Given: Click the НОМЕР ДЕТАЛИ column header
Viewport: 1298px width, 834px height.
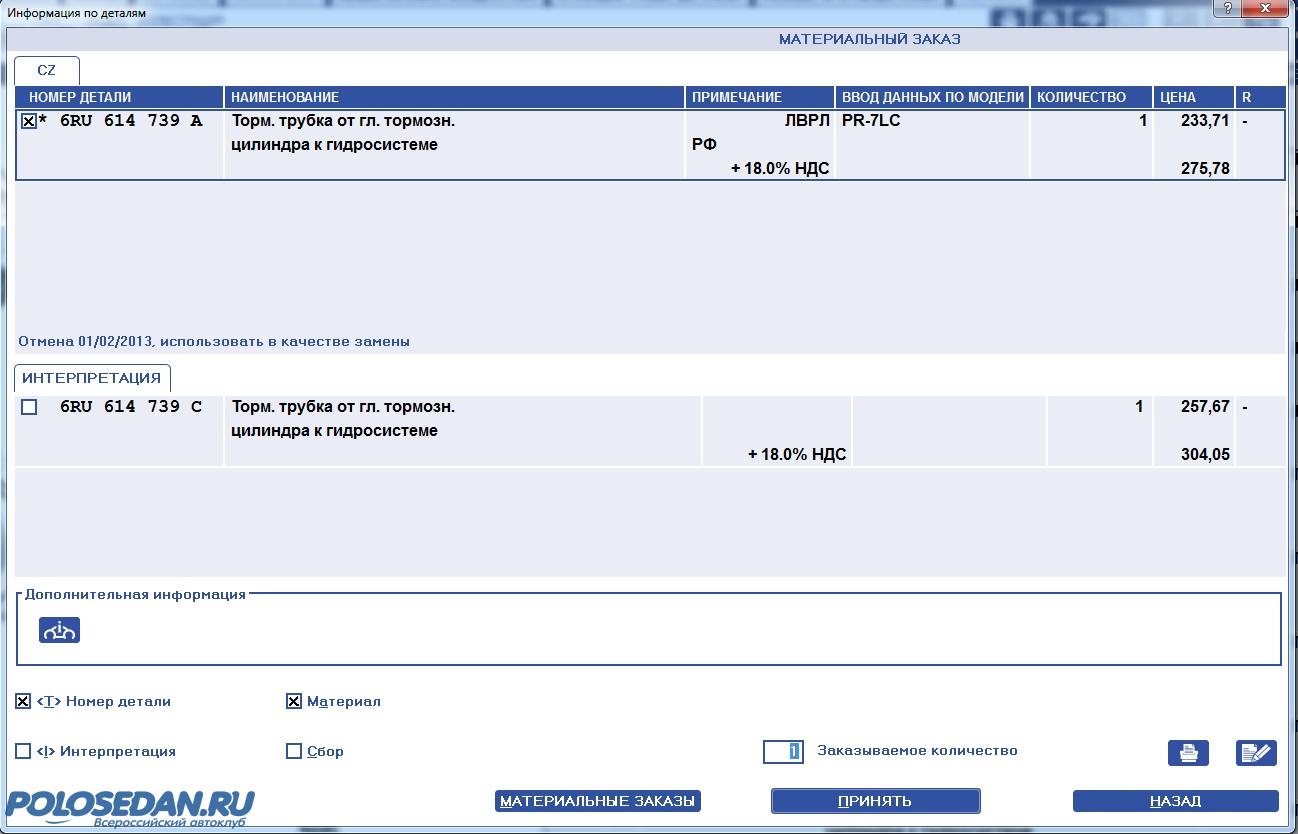Looking at the screenshot, I should pos(119,97).
